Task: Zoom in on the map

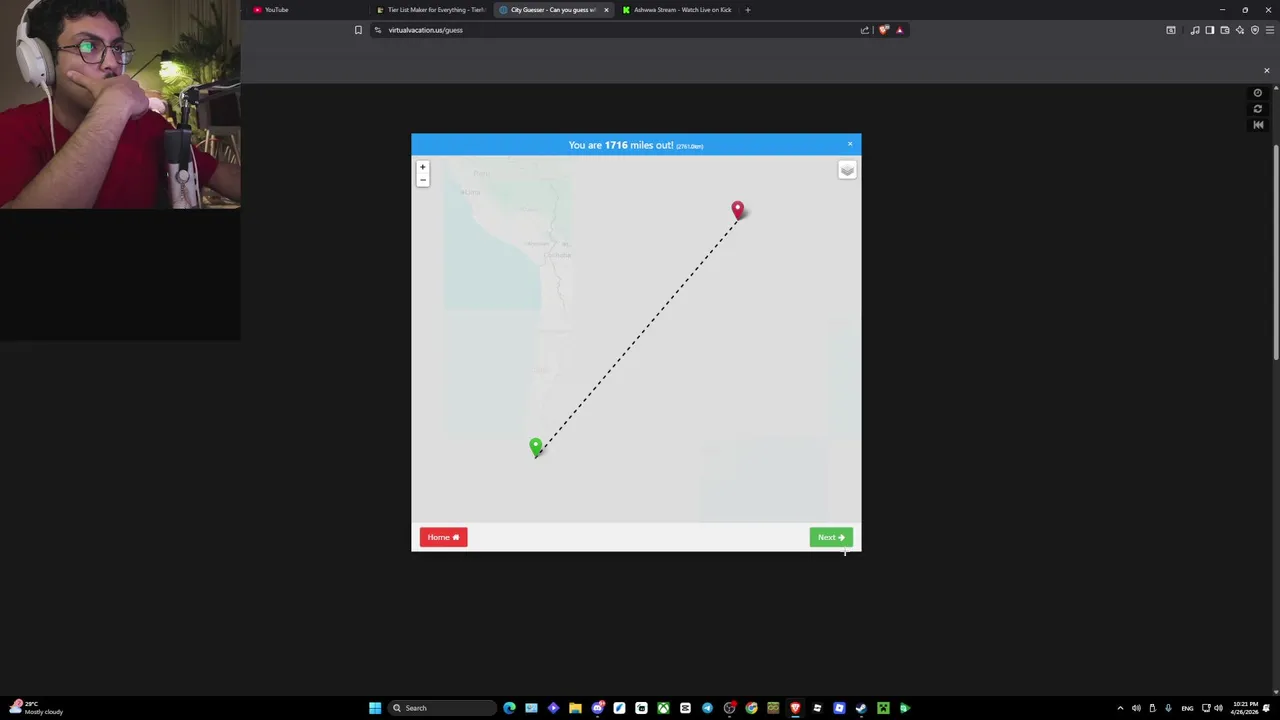Action: (x=422, y=167)
